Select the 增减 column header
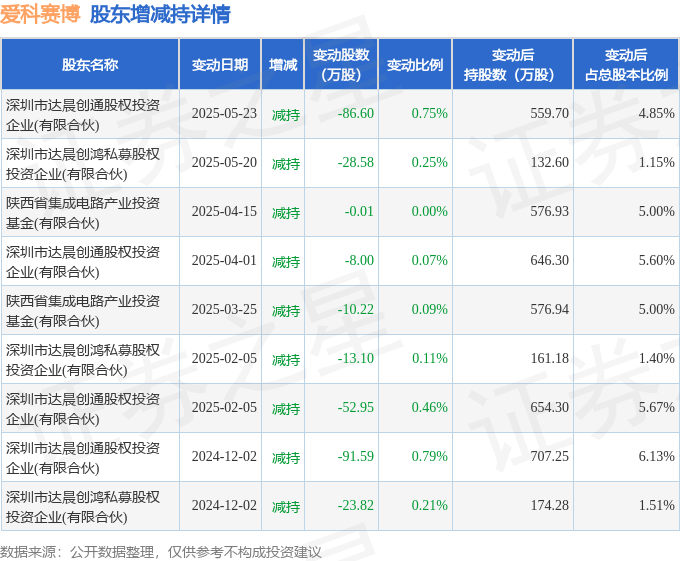Viewport: 680px width, 561px height. click(x=283, y=65)
